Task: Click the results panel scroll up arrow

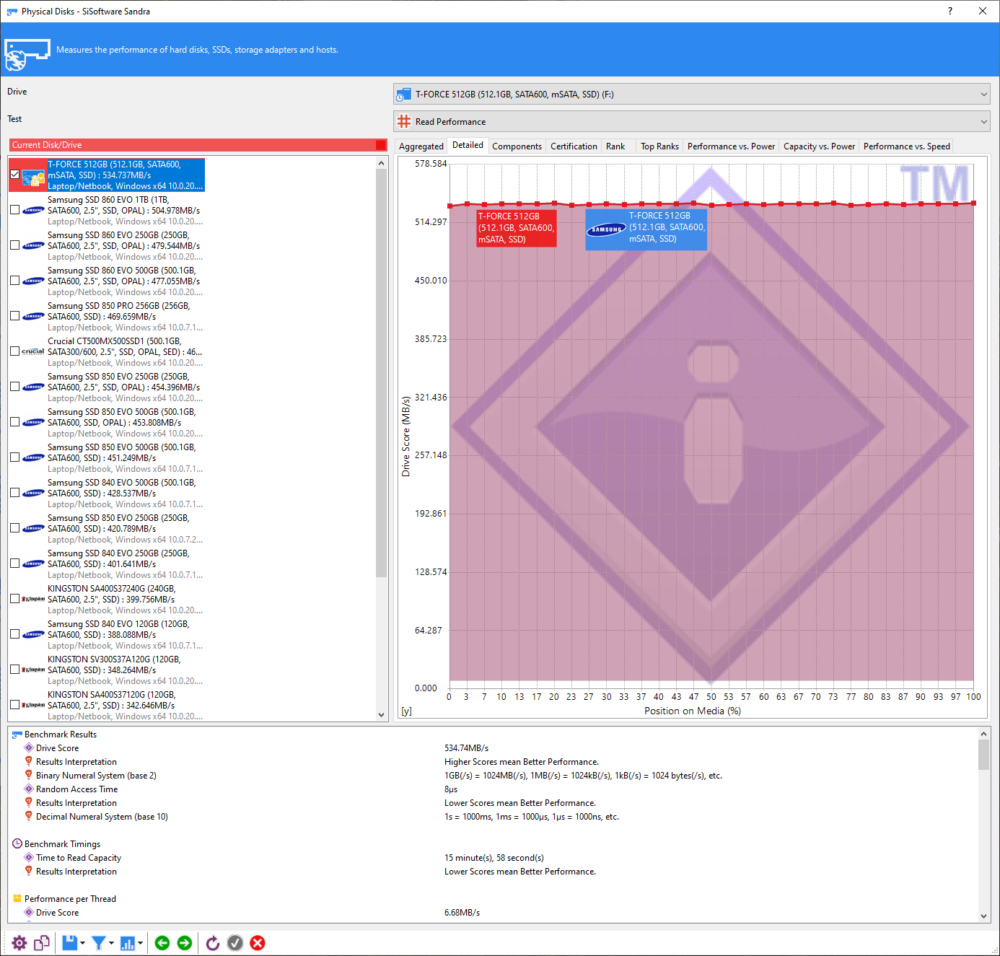Action: 984,733
